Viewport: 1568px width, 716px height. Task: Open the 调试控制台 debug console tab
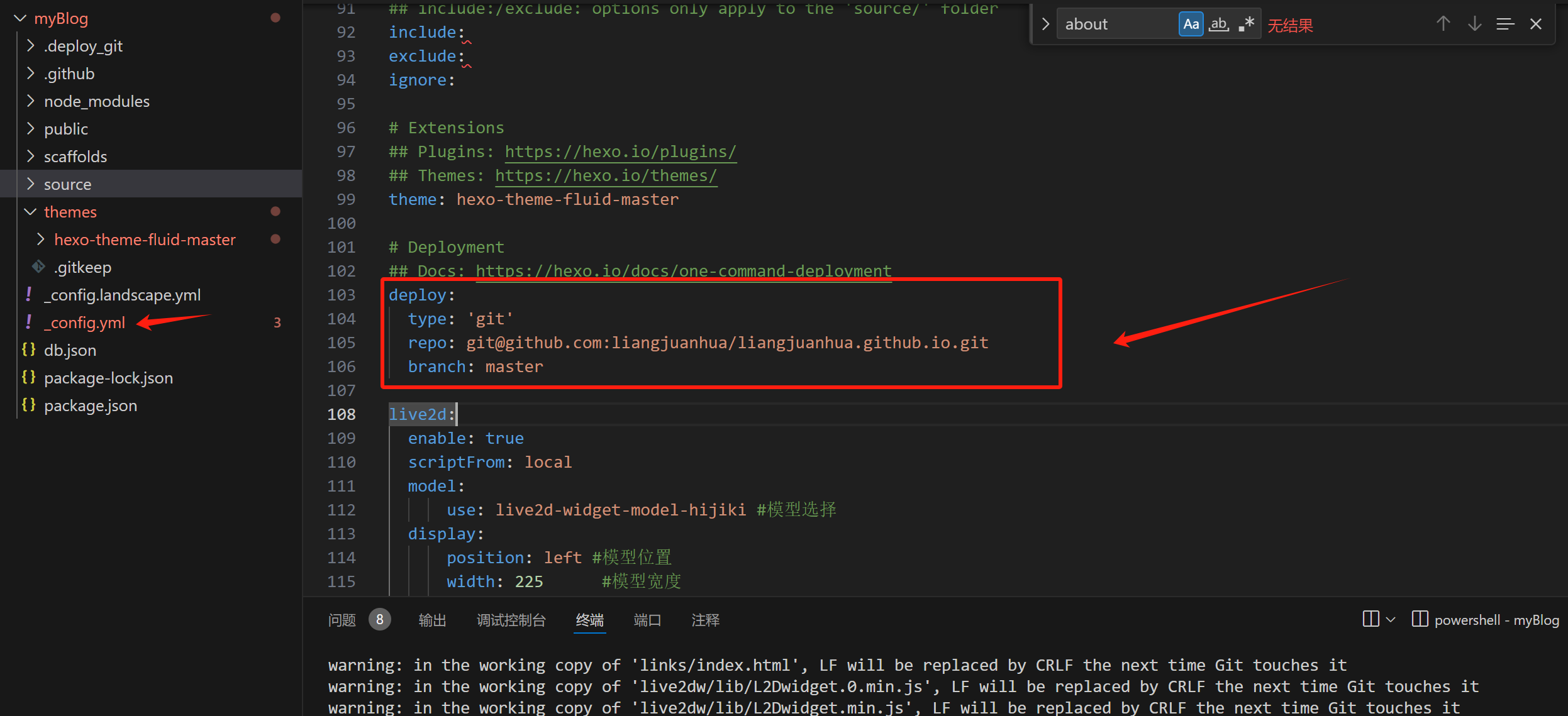[511, 620]
